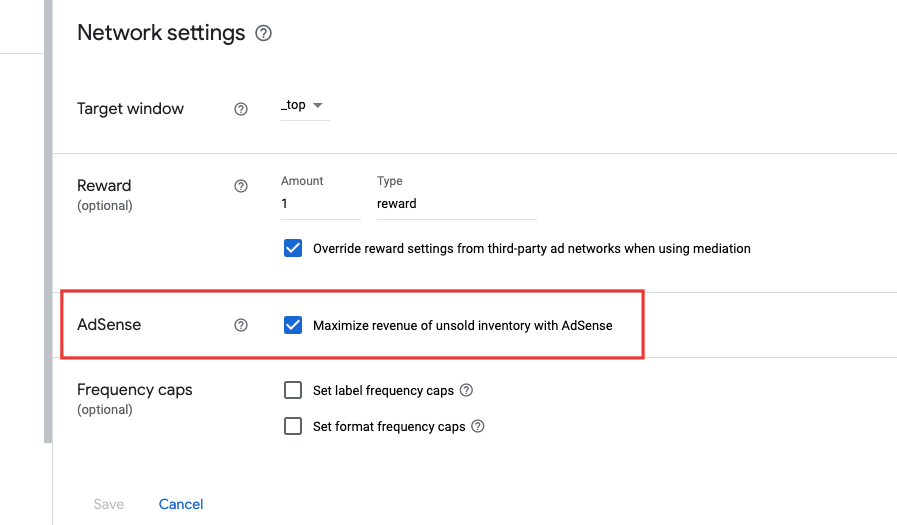This screenshot has width=897, height=525.
Task: Click the Save button
Action: coord(109,504)
